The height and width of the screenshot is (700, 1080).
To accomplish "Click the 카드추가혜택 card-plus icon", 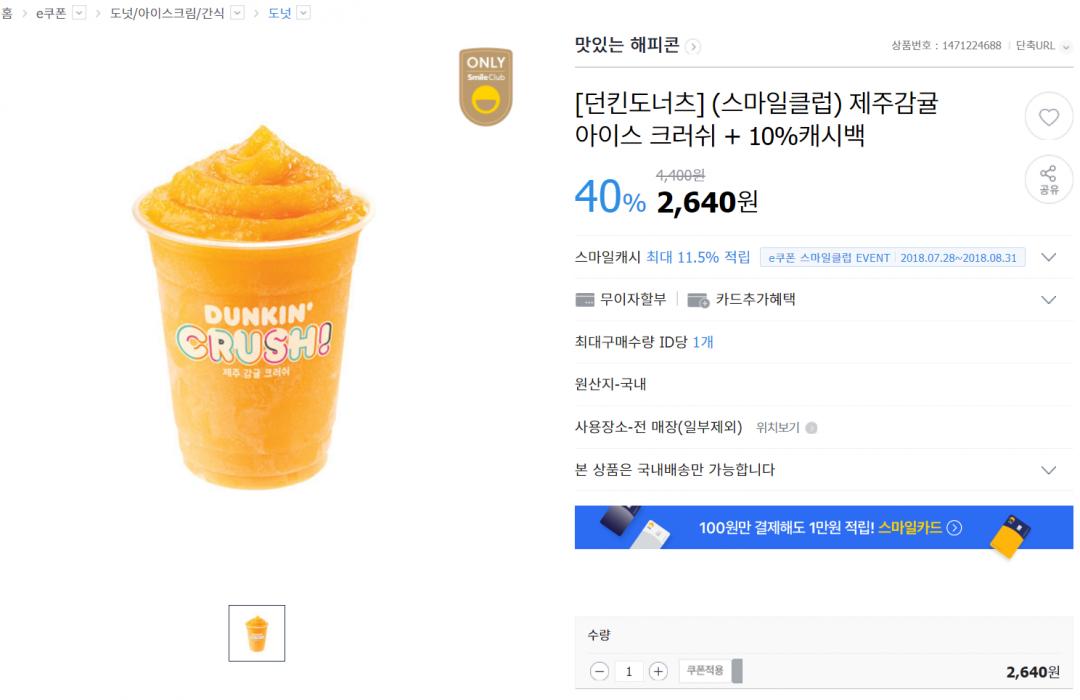I will tap(698, 300).
